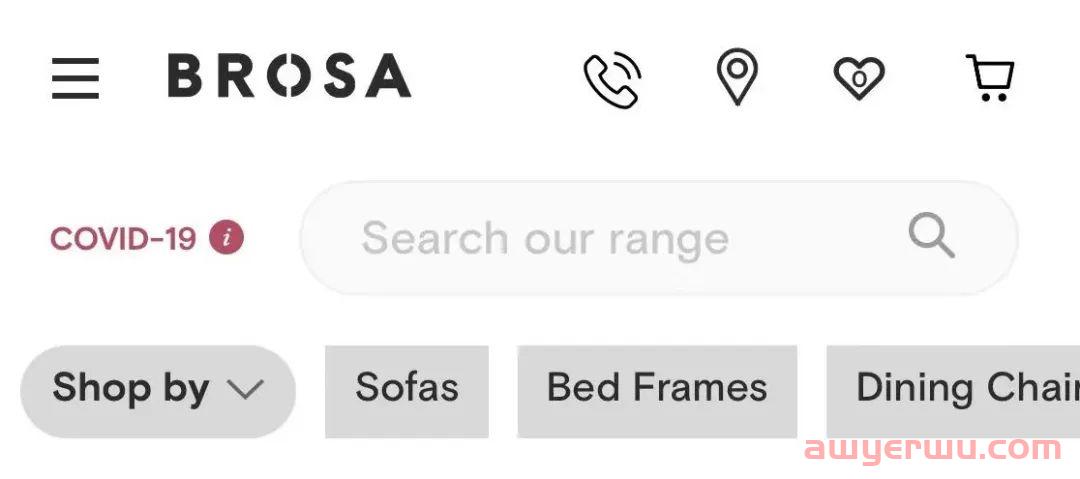1080x479 pixels.
Task: Click the Shop by label text
Action: pos(130,389)
